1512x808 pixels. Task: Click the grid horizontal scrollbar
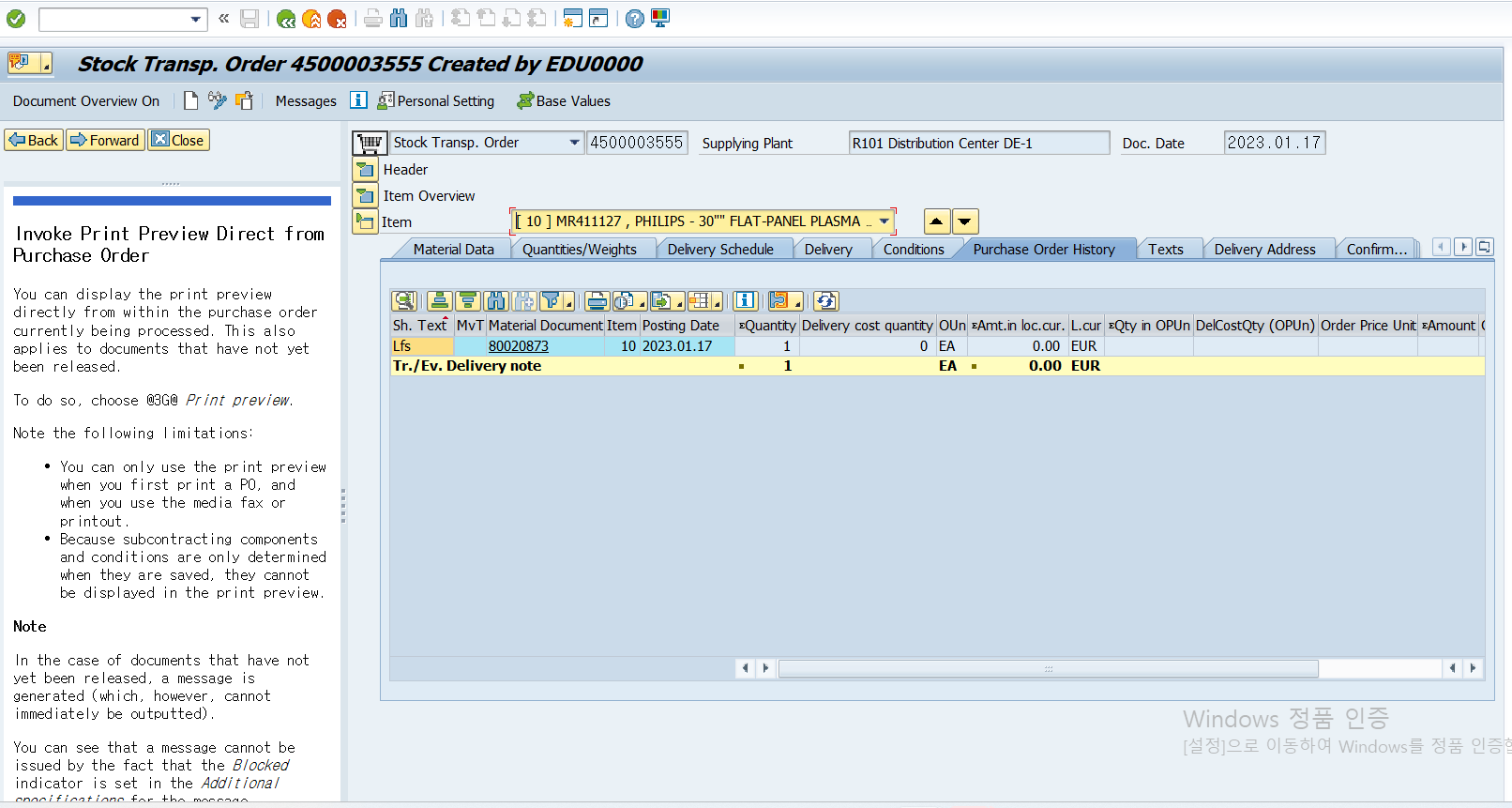click(1048, 668)
